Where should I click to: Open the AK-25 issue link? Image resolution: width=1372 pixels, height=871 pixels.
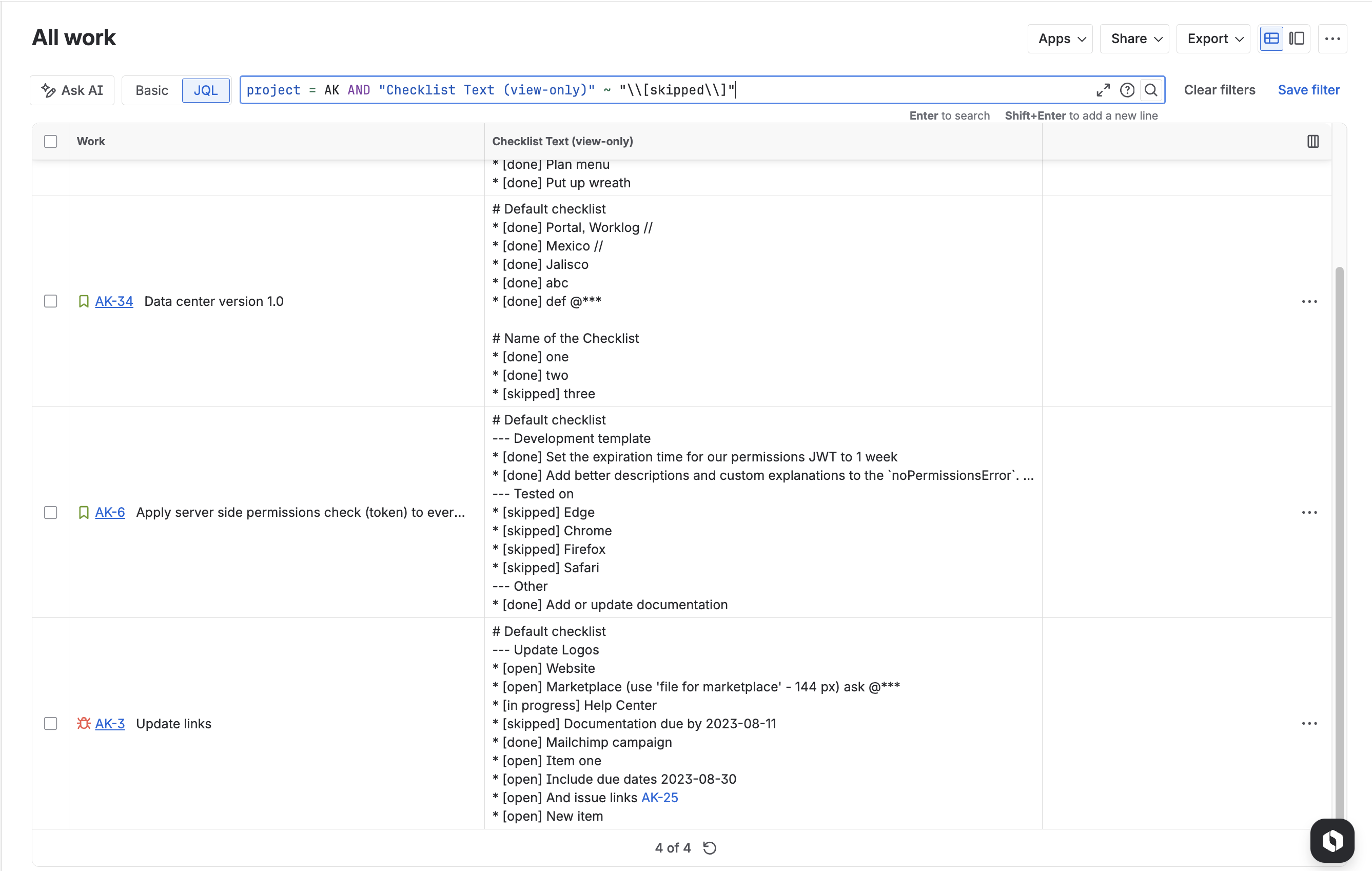[x=660, y=798]
